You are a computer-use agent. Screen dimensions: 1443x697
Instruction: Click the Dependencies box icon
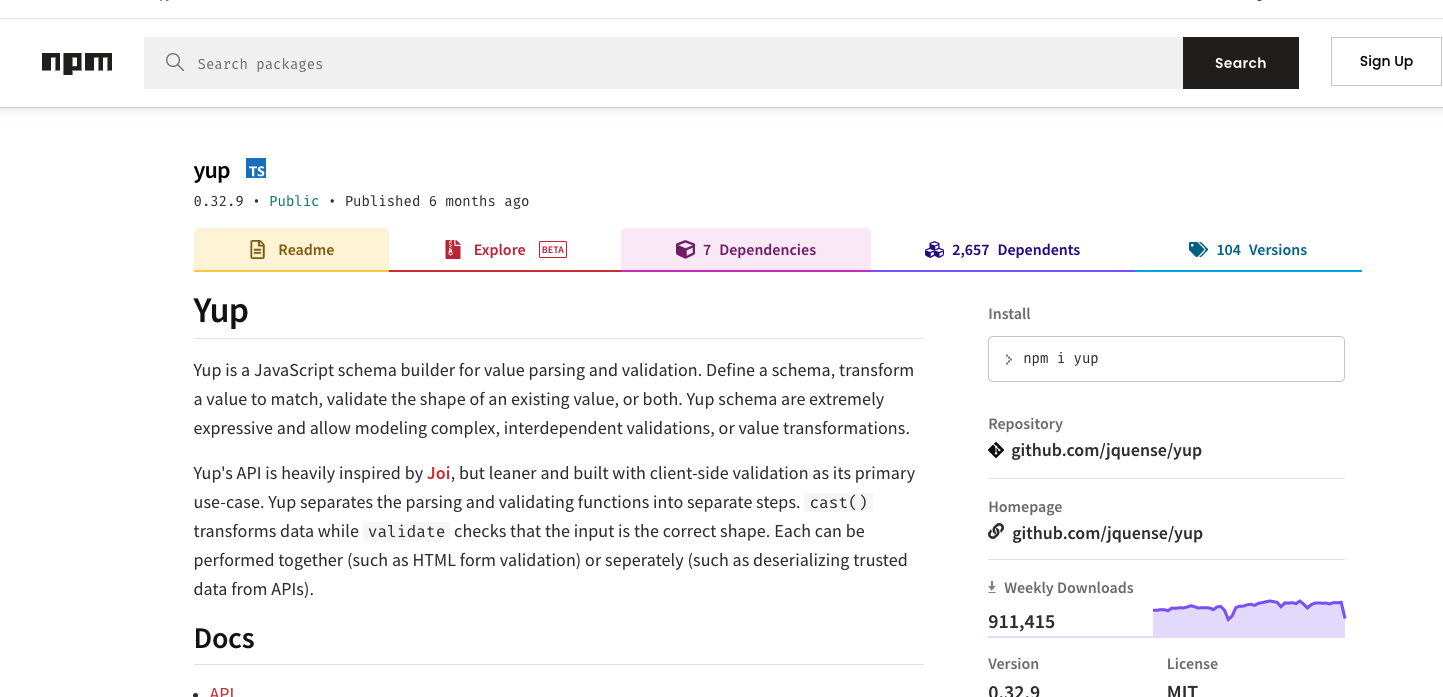click(x=685, y=250)
